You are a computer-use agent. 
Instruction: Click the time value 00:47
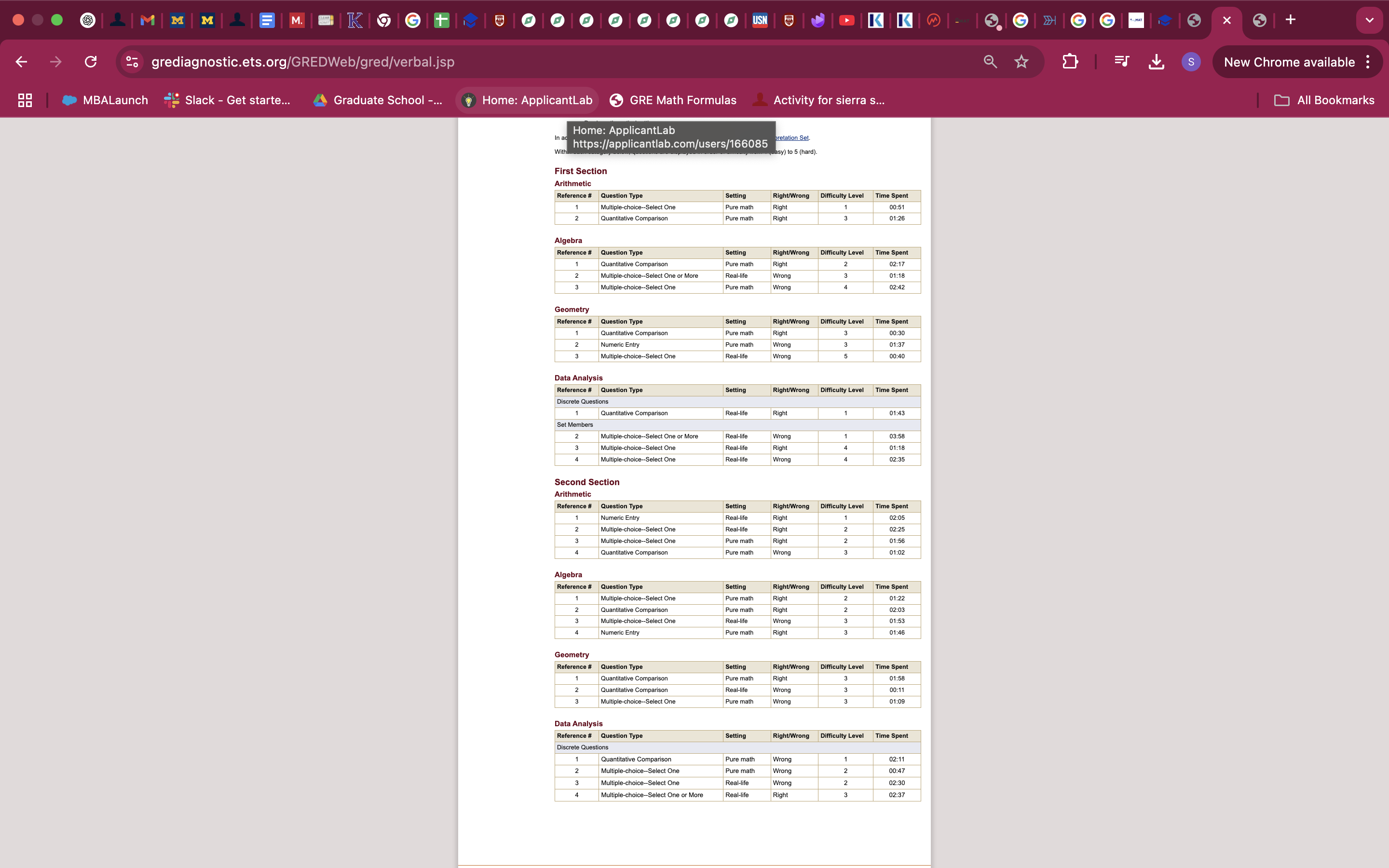pos(897,771)
